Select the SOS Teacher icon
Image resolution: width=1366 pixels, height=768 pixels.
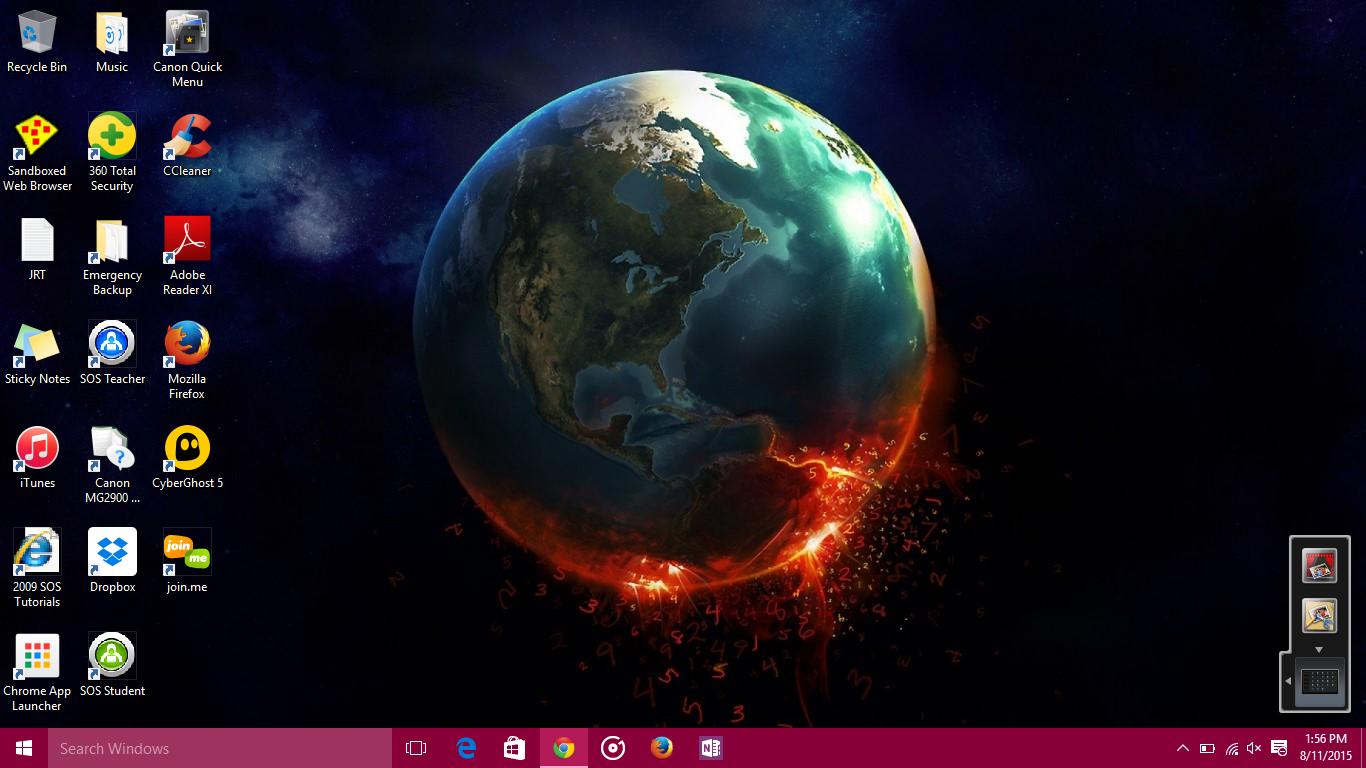pos(112,354)
